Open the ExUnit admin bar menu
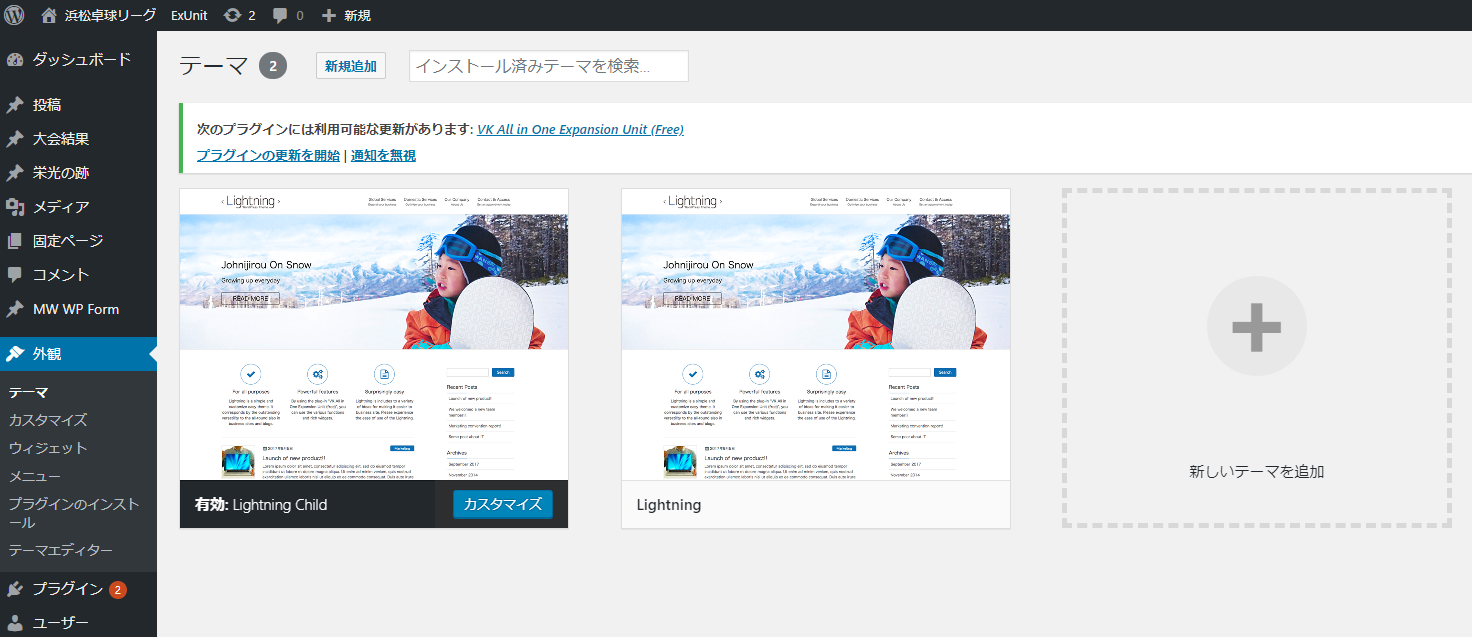The width and height of the screenshot is (1472, 637). 190,15
